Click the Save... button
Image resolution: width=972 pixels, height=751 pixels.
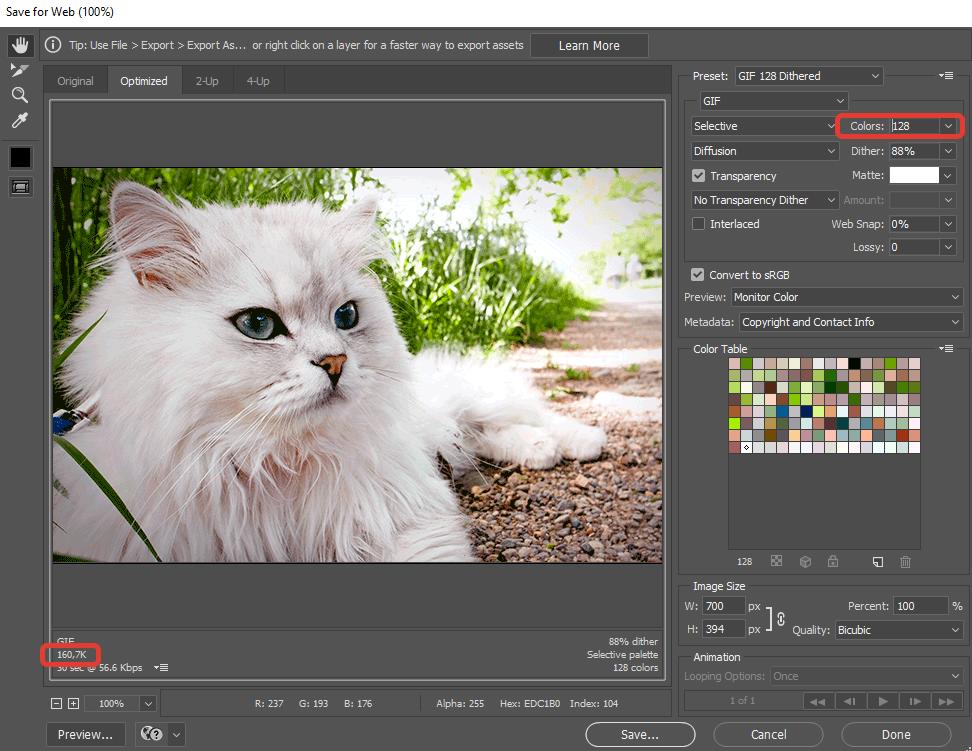pyautogui.click(x=640, y=735)
